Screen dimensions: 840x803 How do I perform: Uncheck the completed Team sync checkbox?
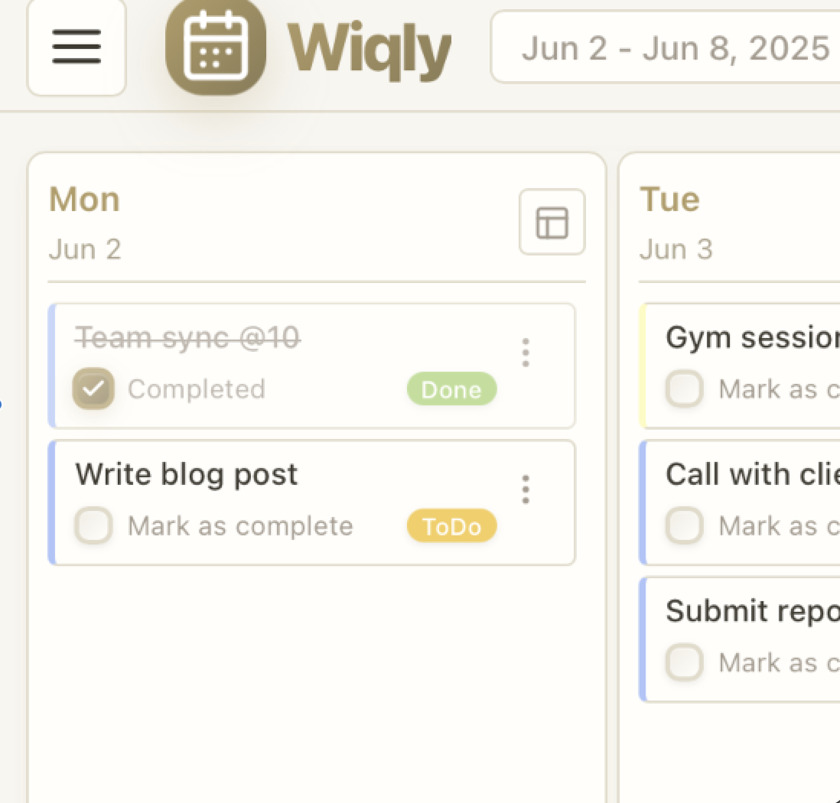click(x=94, y=389)
